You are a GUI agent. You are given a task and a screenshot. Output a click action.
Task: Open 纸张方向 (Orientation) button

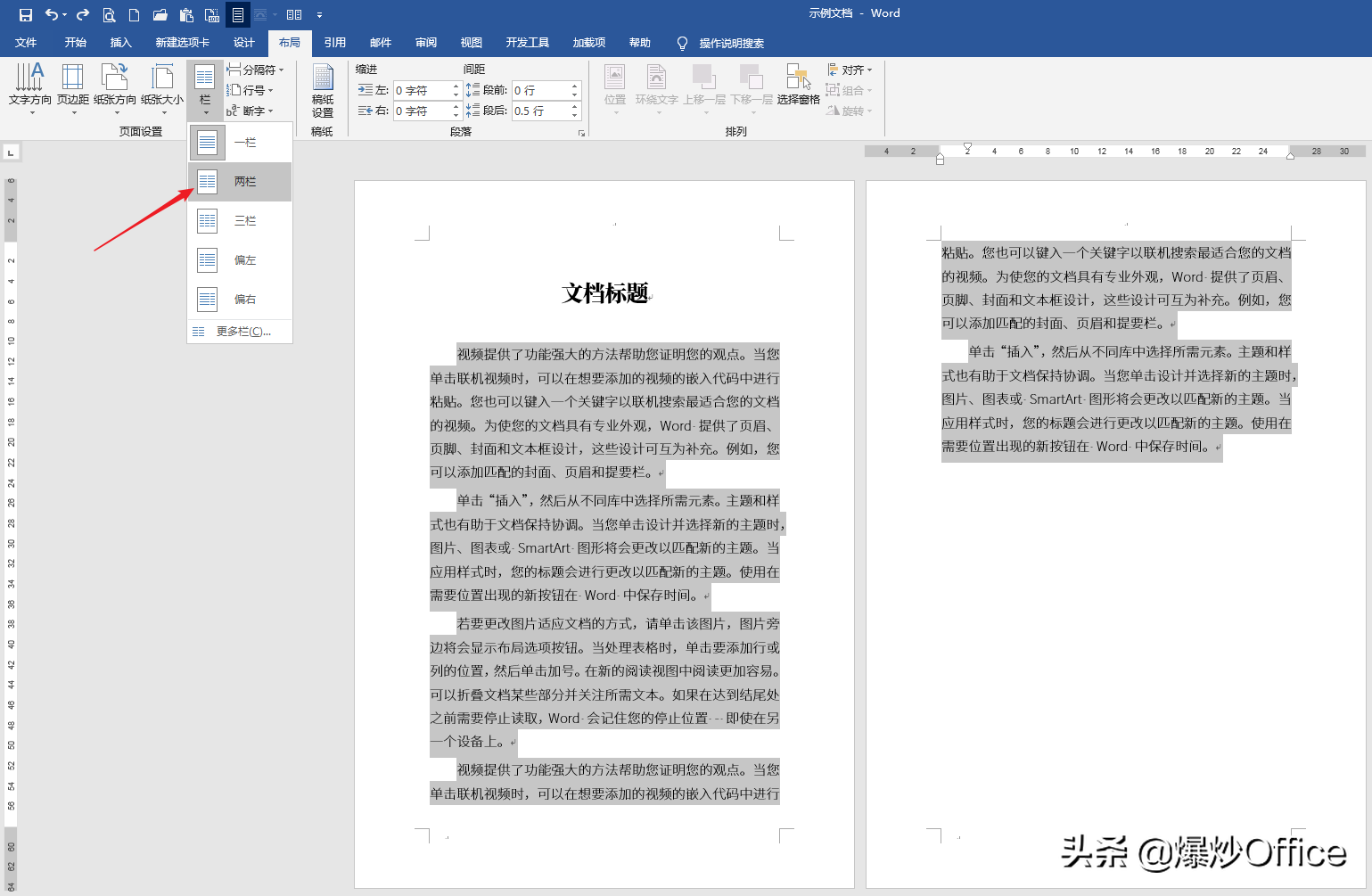tap(115, 89)
